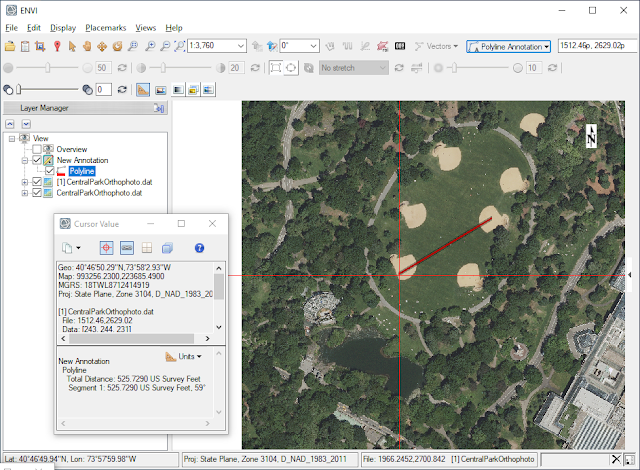Activate the Swipe view icon
This screenshot has height=470, width=640.
coord(209,90)
